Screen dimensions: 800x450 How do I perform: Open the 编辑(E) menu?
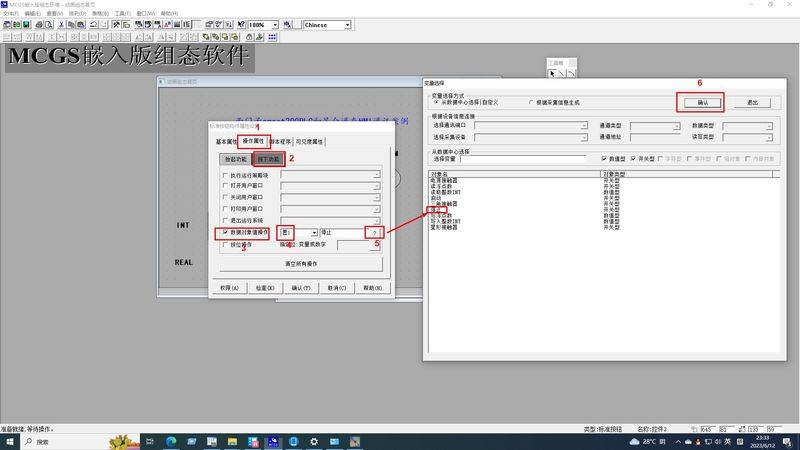point(32,13)
